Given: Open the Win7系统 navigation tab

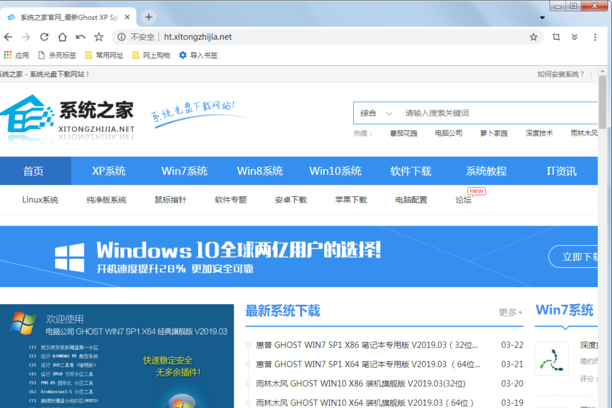Looking at the screenshot, I should tap(184, 171).
